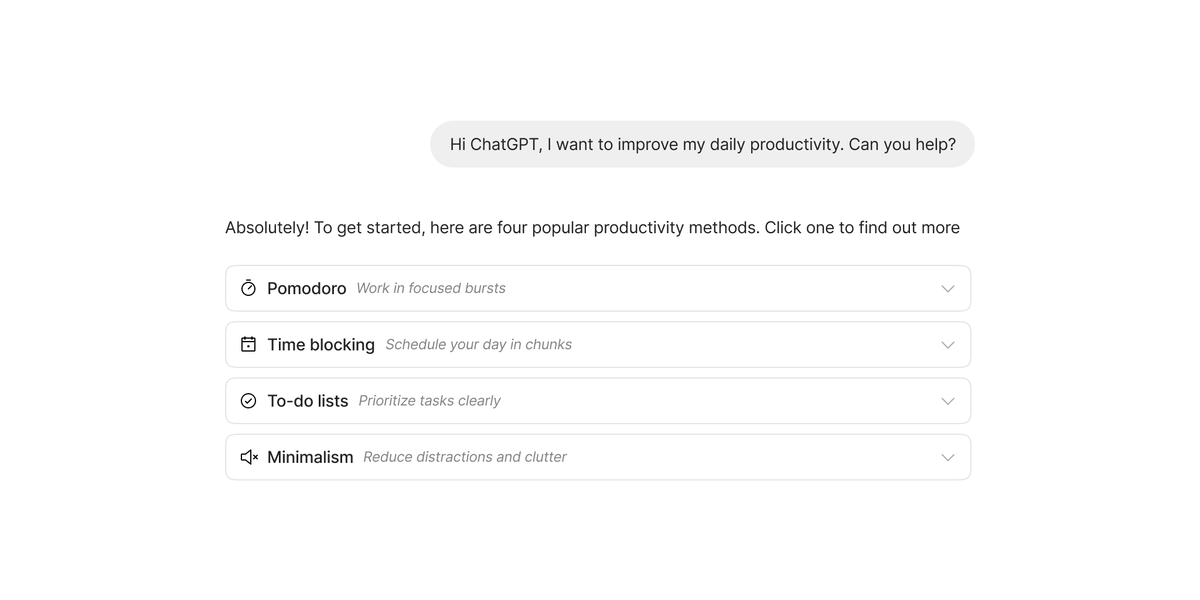The width and height of the screenshot is (1200, 600).
Task: Click 'Hi ChatGPT' greeting in the user bubble
Action: (x=495, y=144)
